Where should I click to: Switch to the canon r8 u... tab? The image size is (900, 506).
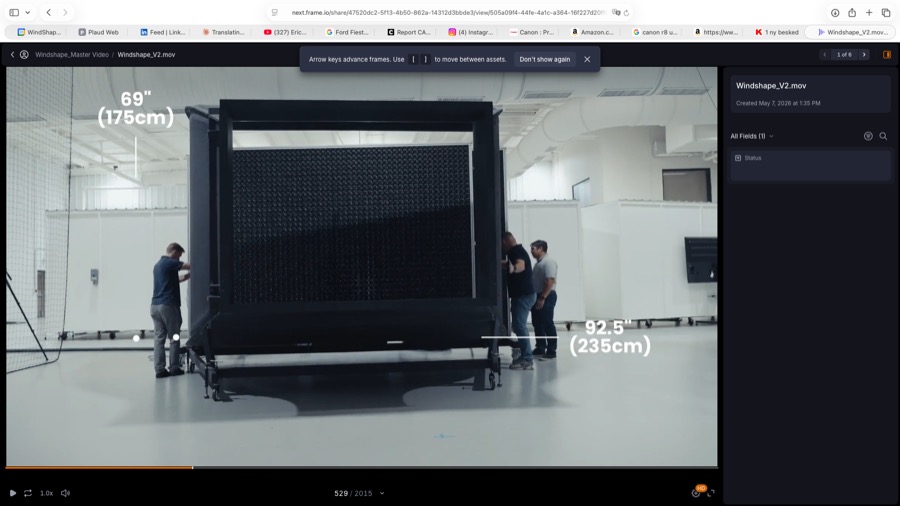[x=655, y=32]
